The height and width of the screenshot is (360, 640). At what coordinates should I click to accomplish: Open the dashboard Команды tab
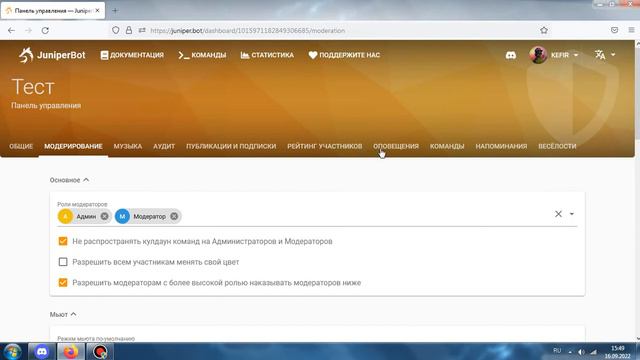447,146
